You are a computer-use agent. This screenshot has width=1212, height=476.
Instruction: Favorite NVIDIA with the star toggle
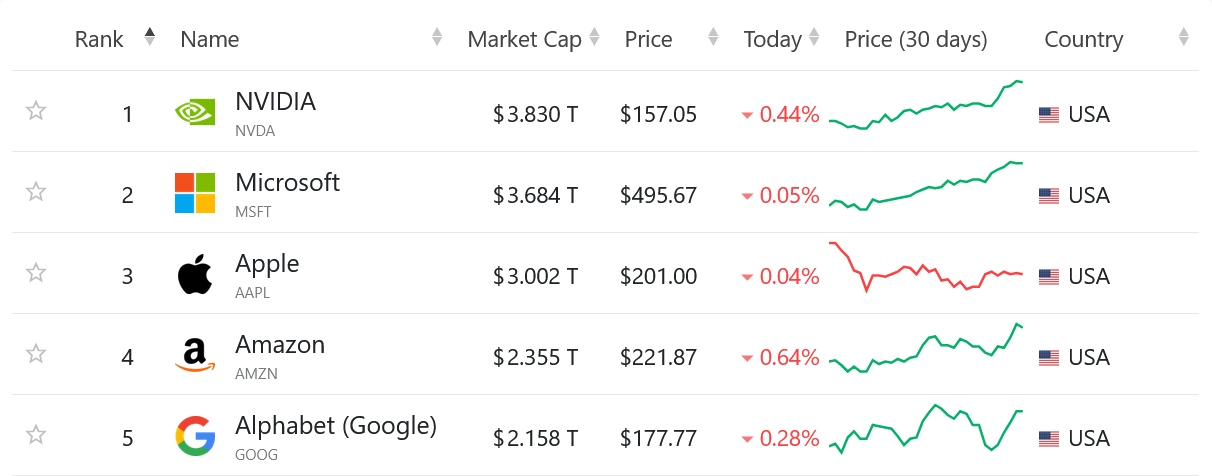36,111
